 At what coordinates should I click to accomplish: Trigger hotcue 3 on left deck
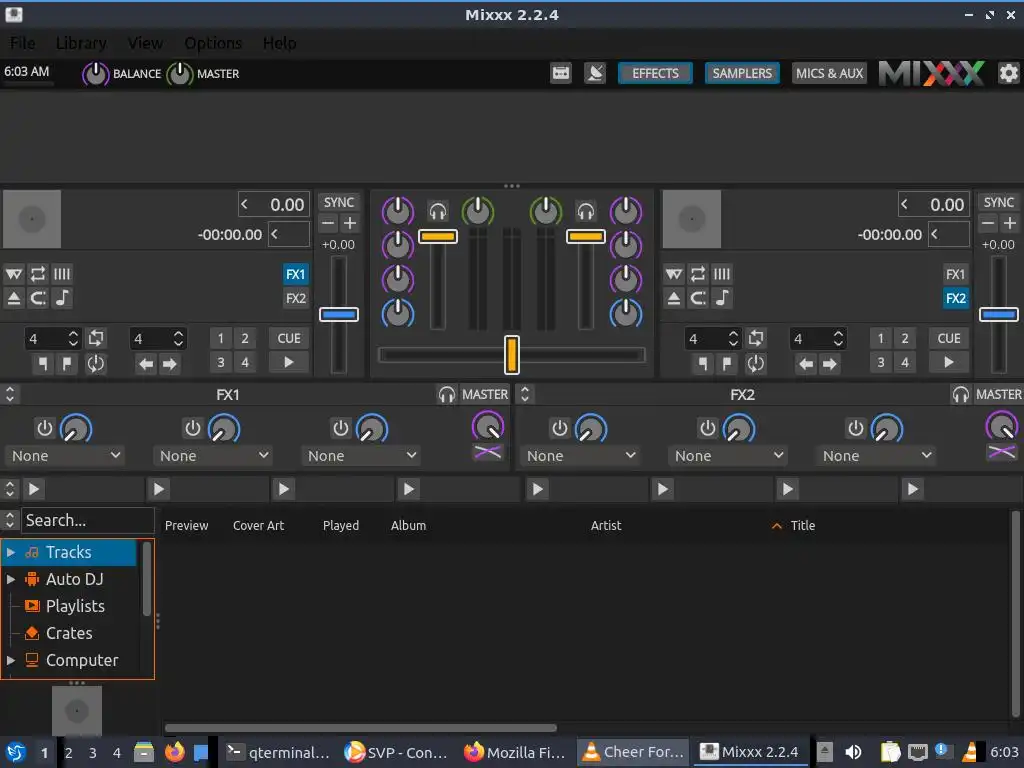click(x=221, y=362)
